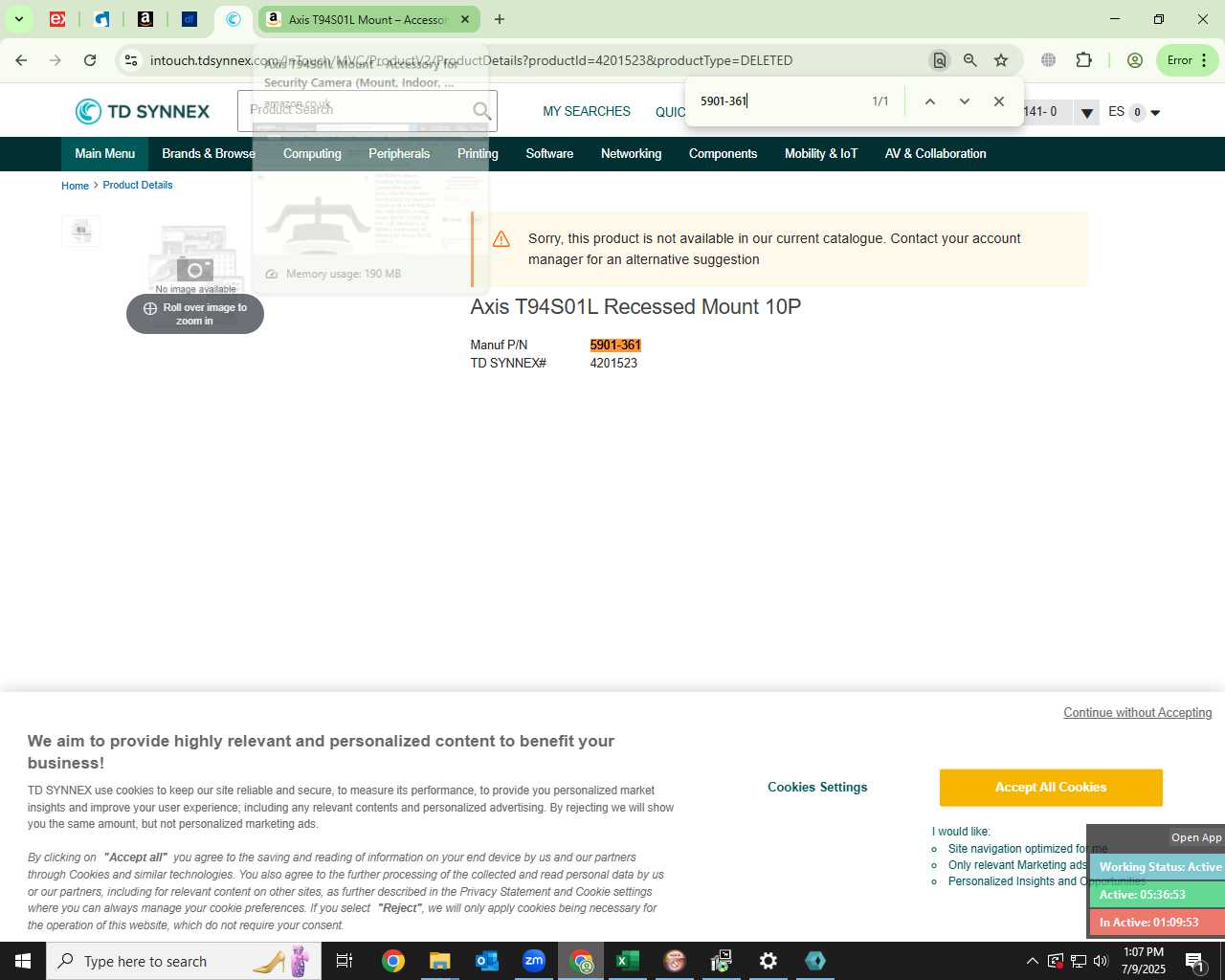The height and width of the screenshot is (980, 1225).
Task: Select the active TD SYNNEX tab
Action: (234, 19)
